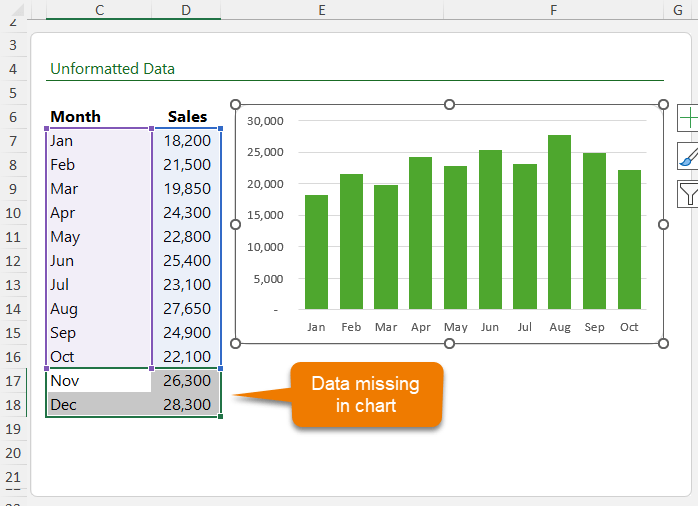Select the Jan bar in chart
Image resolution: width=698 pixels, height=506 pixels.
[x=316, y=252]
